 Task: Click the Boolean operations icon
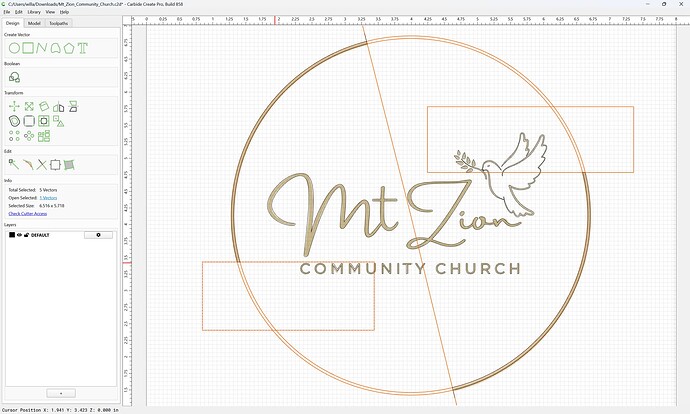pos(15,77)
